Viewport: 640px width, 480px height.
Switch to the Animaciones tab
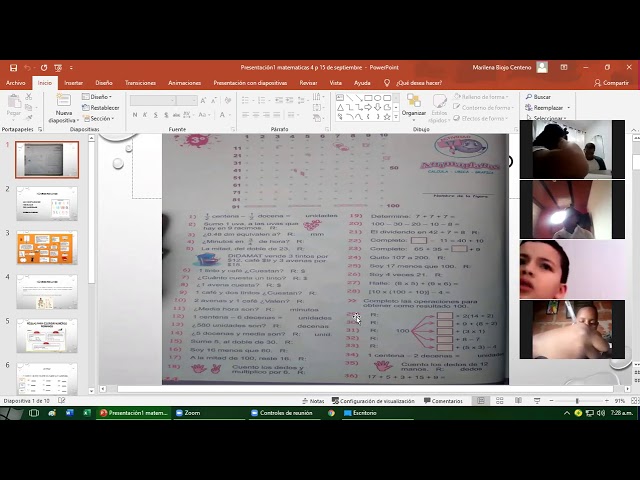[x=184, y=83]
